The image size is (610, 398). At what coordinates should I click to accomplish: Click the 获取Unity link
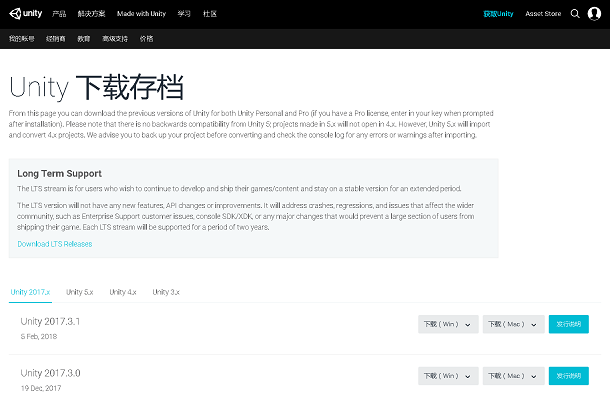tap(498, 14)
